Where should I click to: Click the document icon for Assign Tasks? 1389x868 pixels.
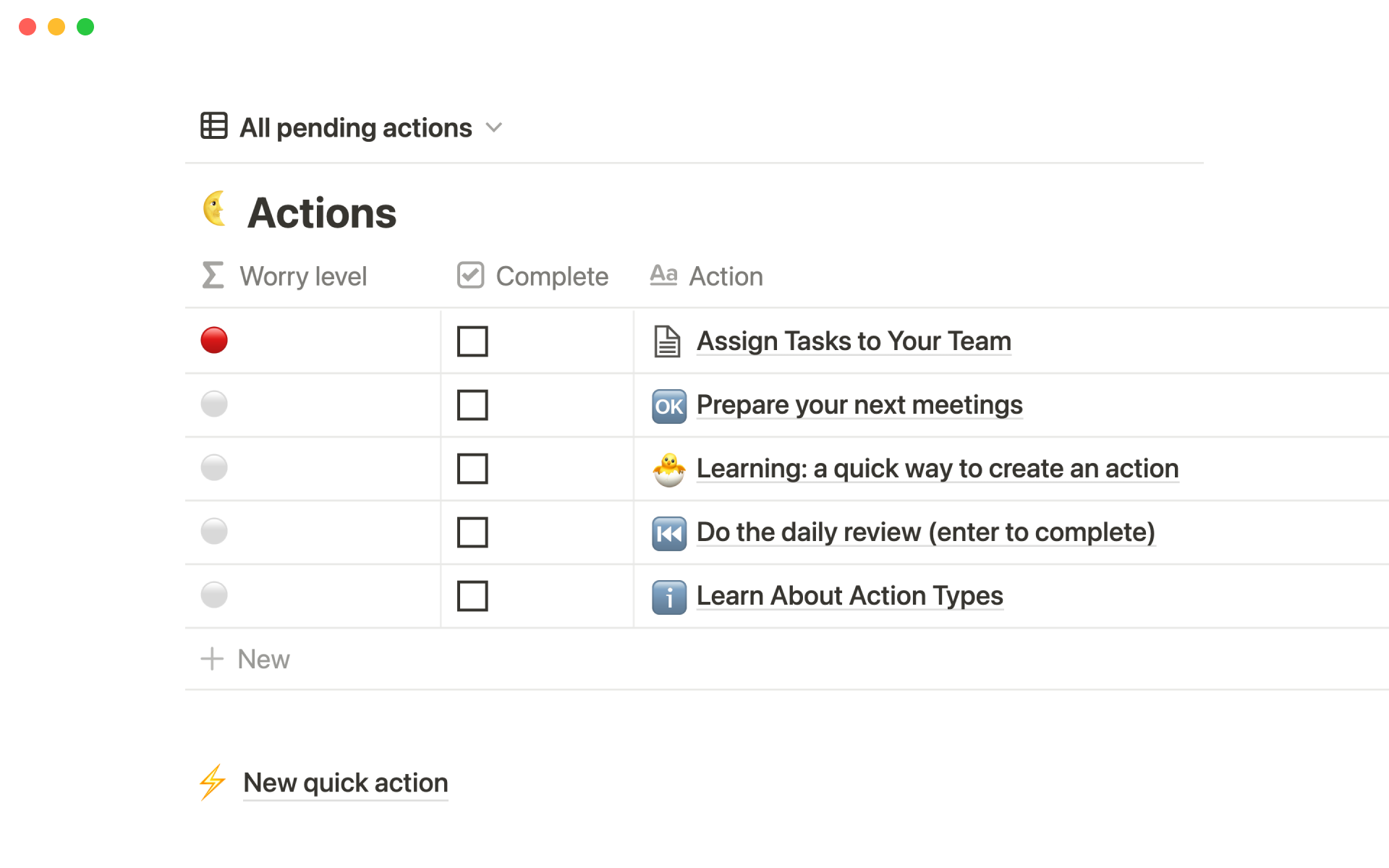(x=667, y=341)
